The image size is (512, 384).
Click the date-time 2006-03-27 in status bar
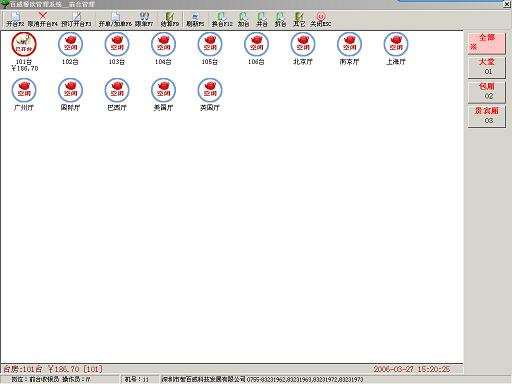pos(411,369)
